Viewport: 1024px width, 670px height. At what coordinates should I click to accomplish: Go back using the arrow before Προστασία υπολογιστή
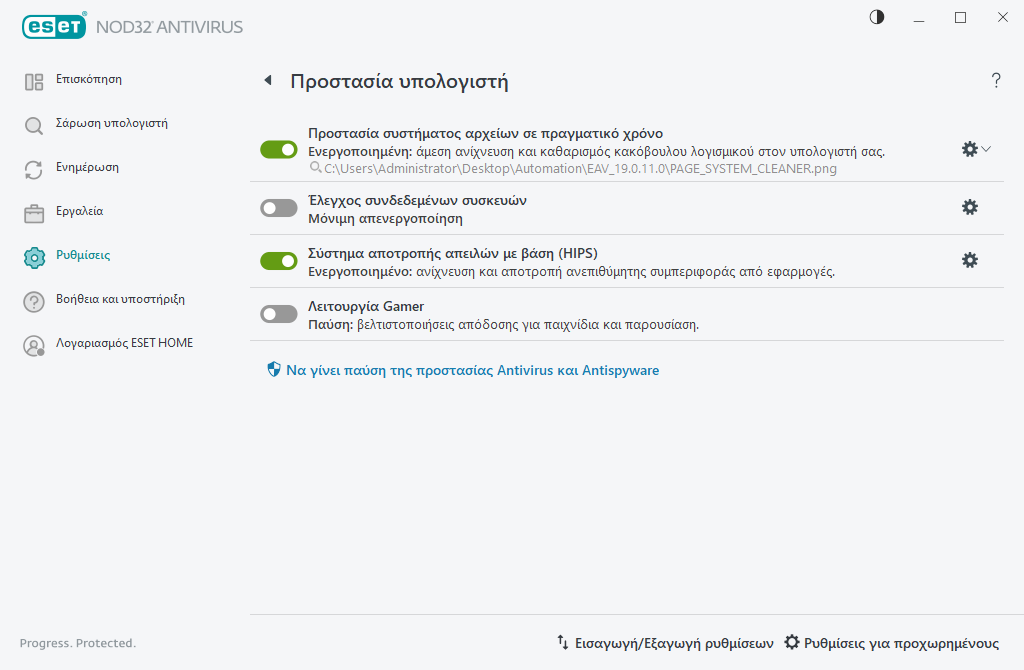pos(267,81)
